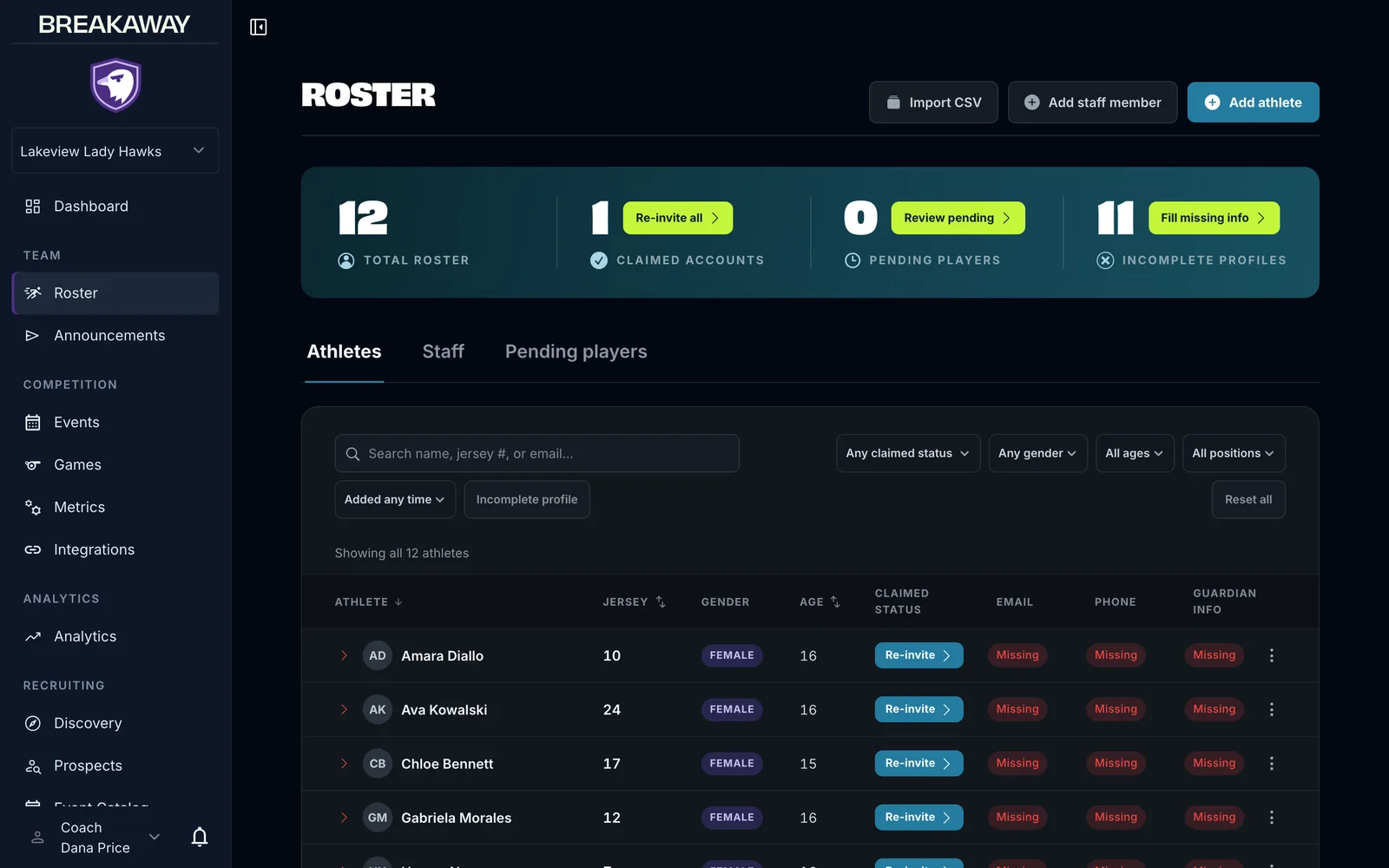Open row menu for Gabriela Morales

pyautogui.click(x=1272, y=817)
